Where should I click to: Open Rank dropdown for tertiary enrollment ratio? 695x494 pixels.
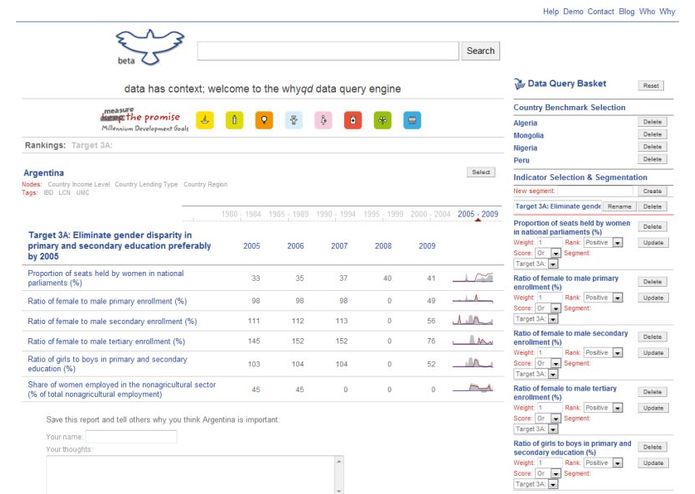click(x=603, y=408)
